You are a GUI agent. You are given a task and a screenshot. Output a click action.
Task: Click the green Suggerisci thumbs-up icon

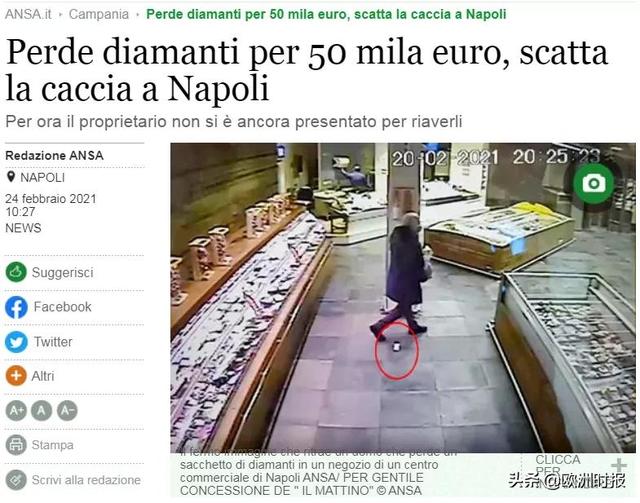pos(16,272)
